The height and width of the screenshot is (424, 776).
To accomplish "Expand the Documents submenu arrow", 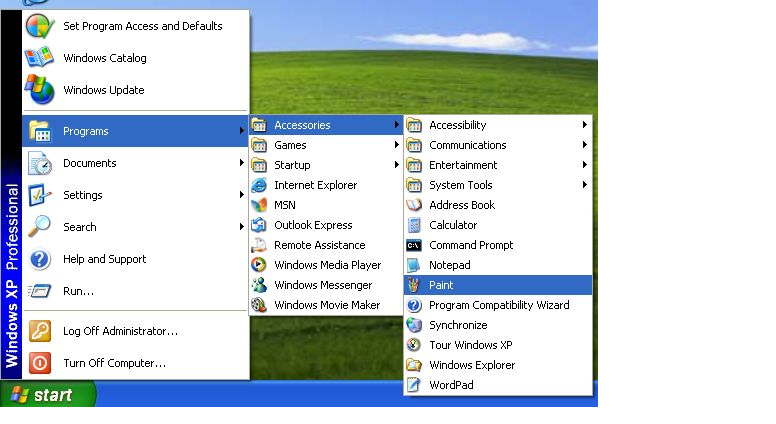I will pyautogui.click(x=242, y=163).
